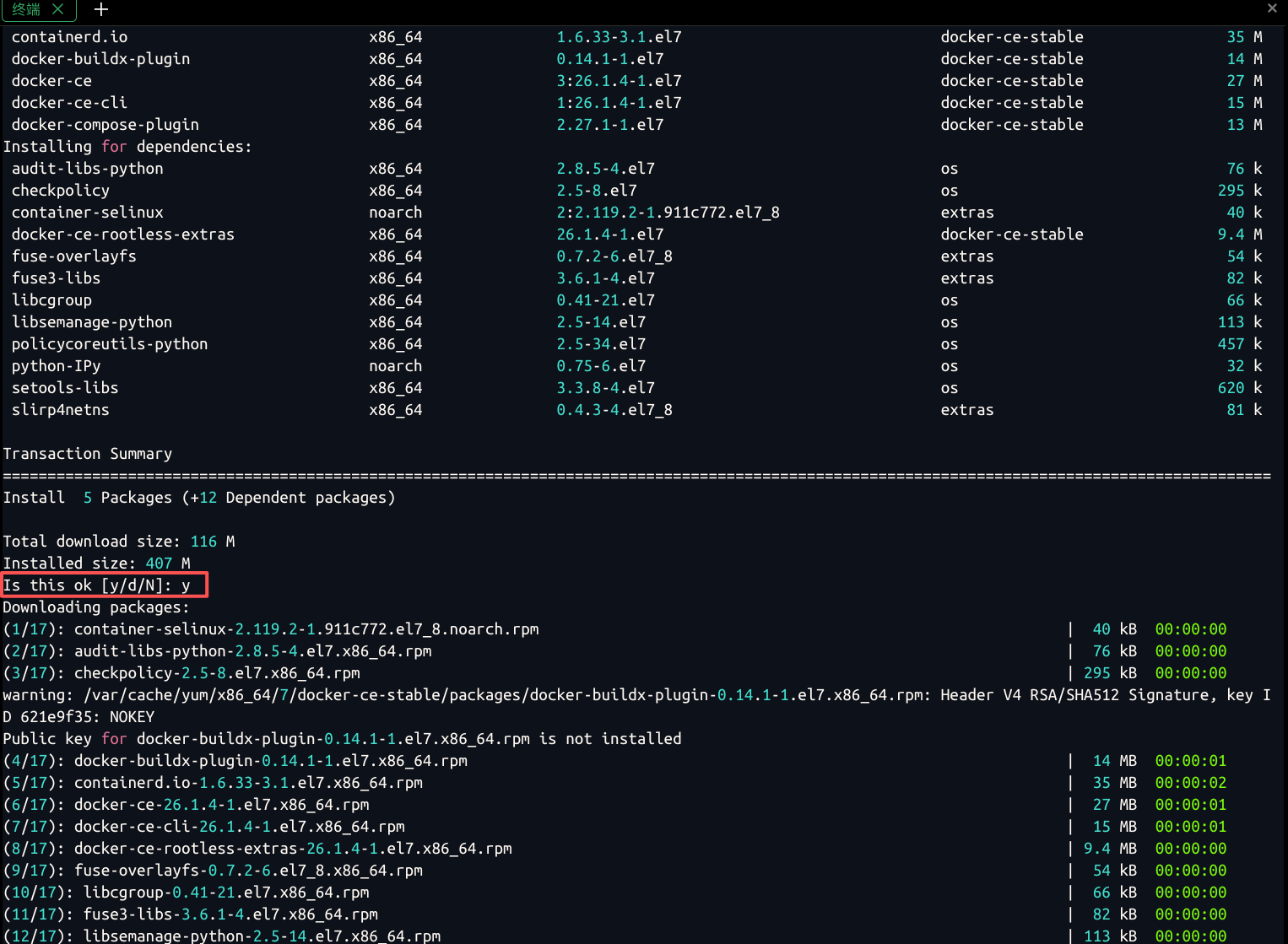Click noarch architecture of python-IPy row
This screenshot has width=1288, height=944.
[395, 366]
